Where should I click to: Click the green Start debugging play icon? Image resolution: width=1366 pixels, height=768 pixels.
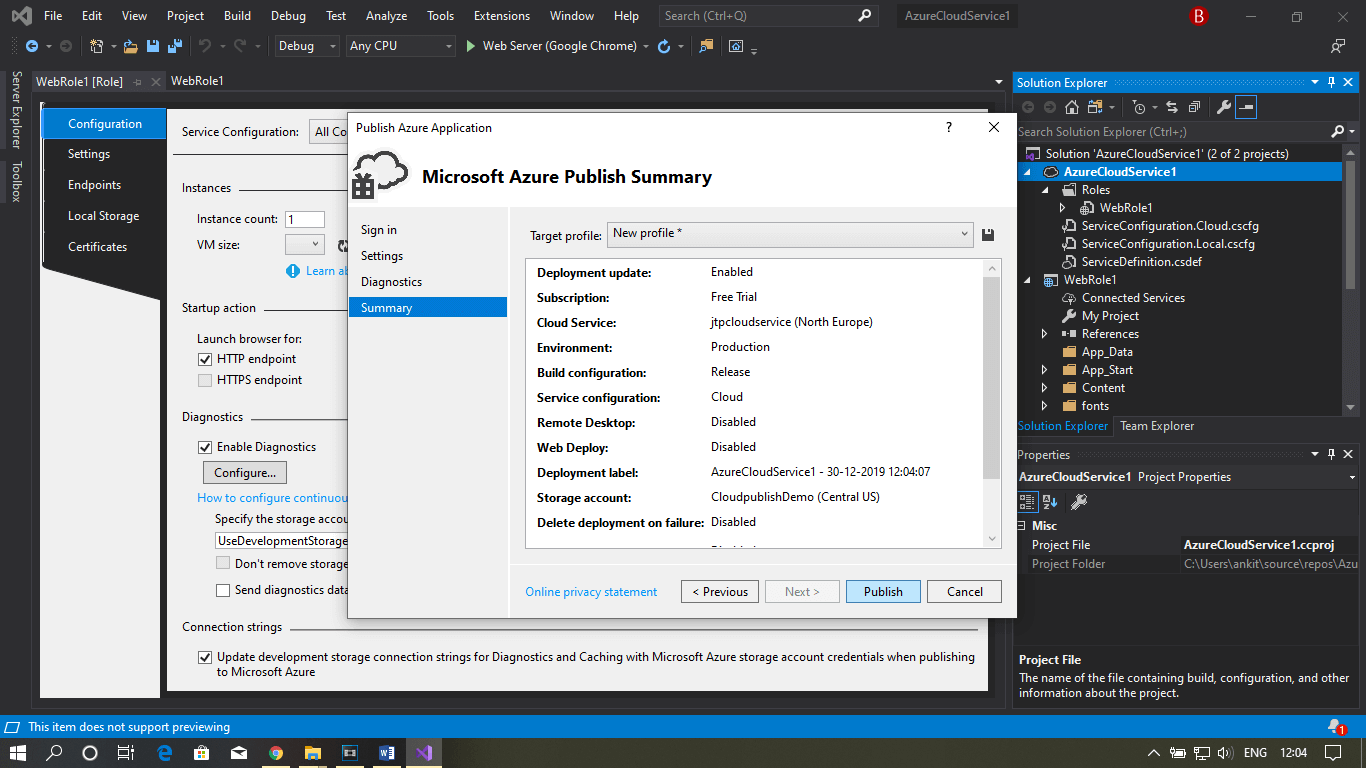click(x=472, y=46)
